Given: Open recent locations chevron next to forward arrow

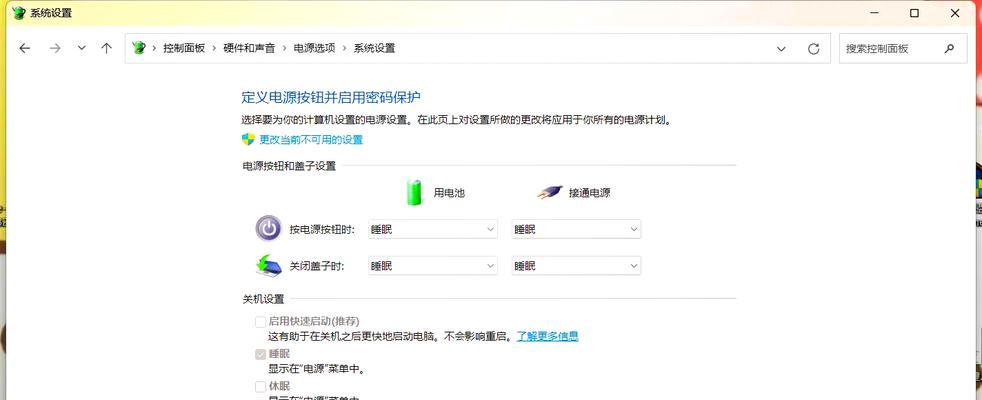Looking at the screenshot, I should [81, 48].
